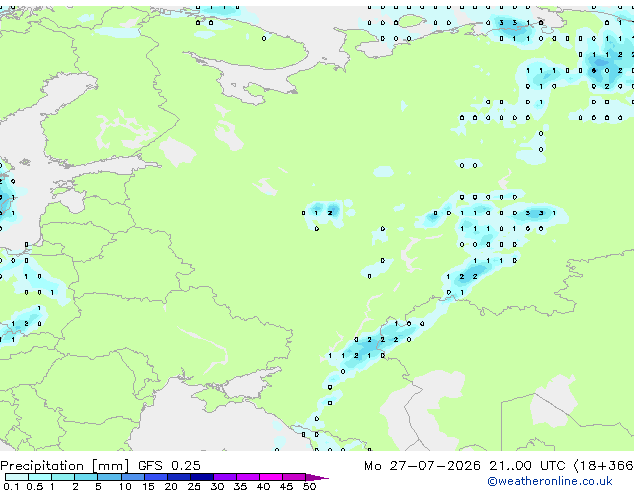The height and width of the screenshot is (490, 634).
Task: Pick the 10–15 mm legend swatch
Action: point(133,477)
